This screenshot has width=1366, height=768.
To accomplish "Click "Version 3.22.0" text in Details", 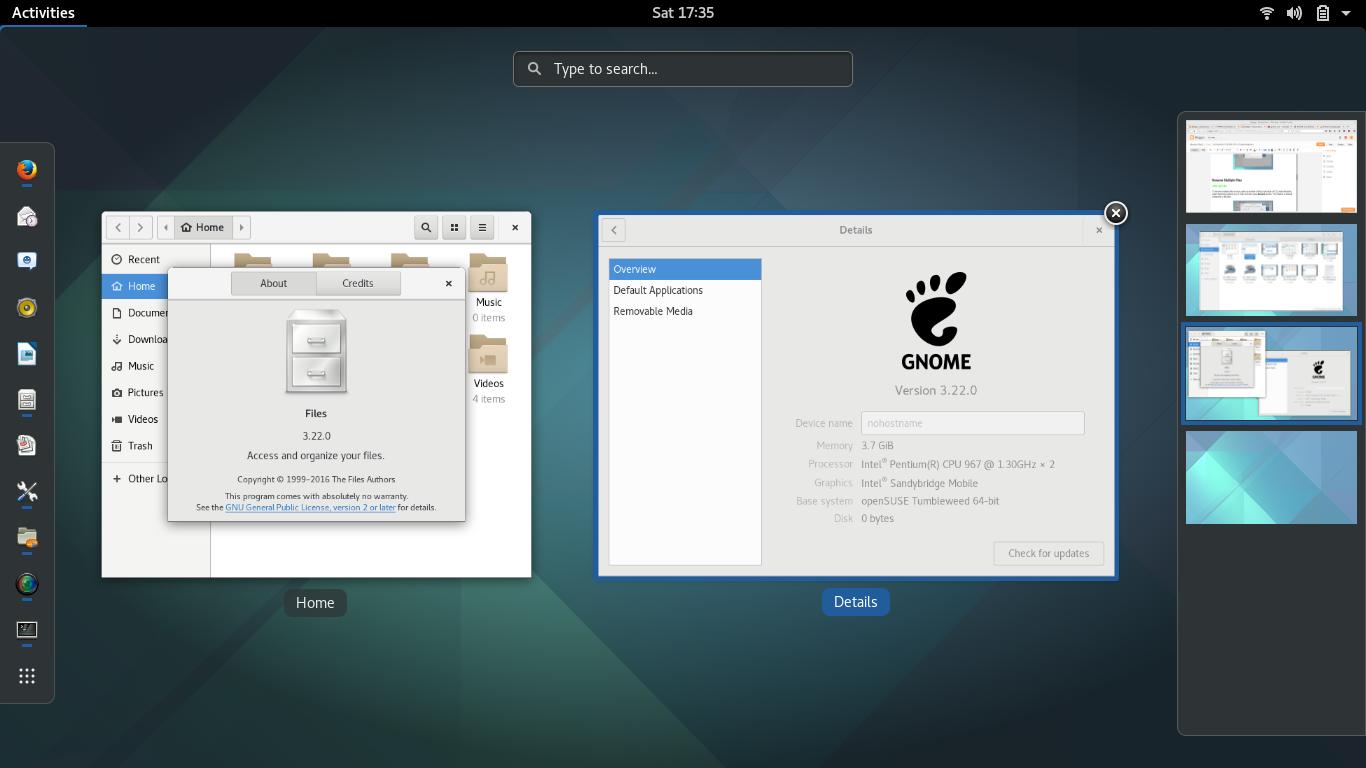I will (936, 390).
